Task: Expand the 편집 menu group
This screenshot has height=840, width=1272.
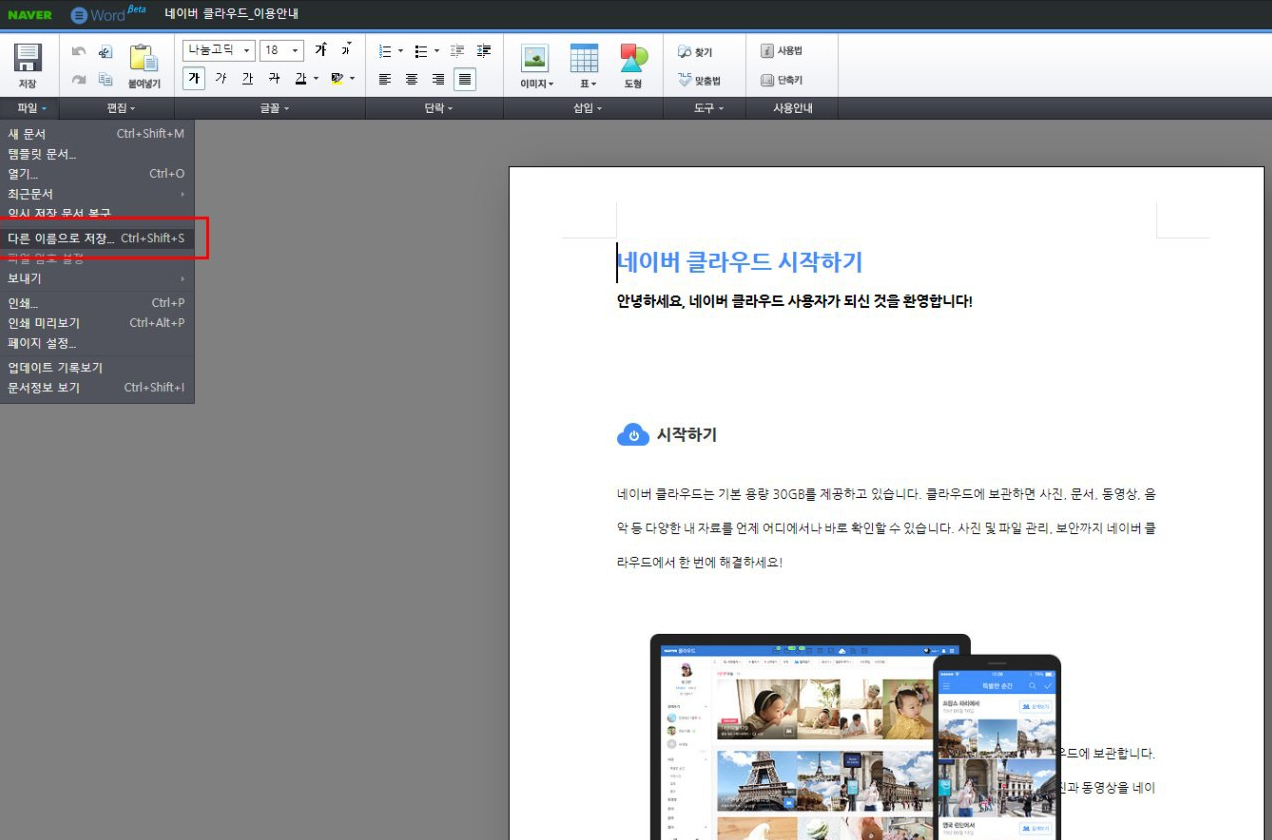Action: pyautogui.click(x=120, y=108)
